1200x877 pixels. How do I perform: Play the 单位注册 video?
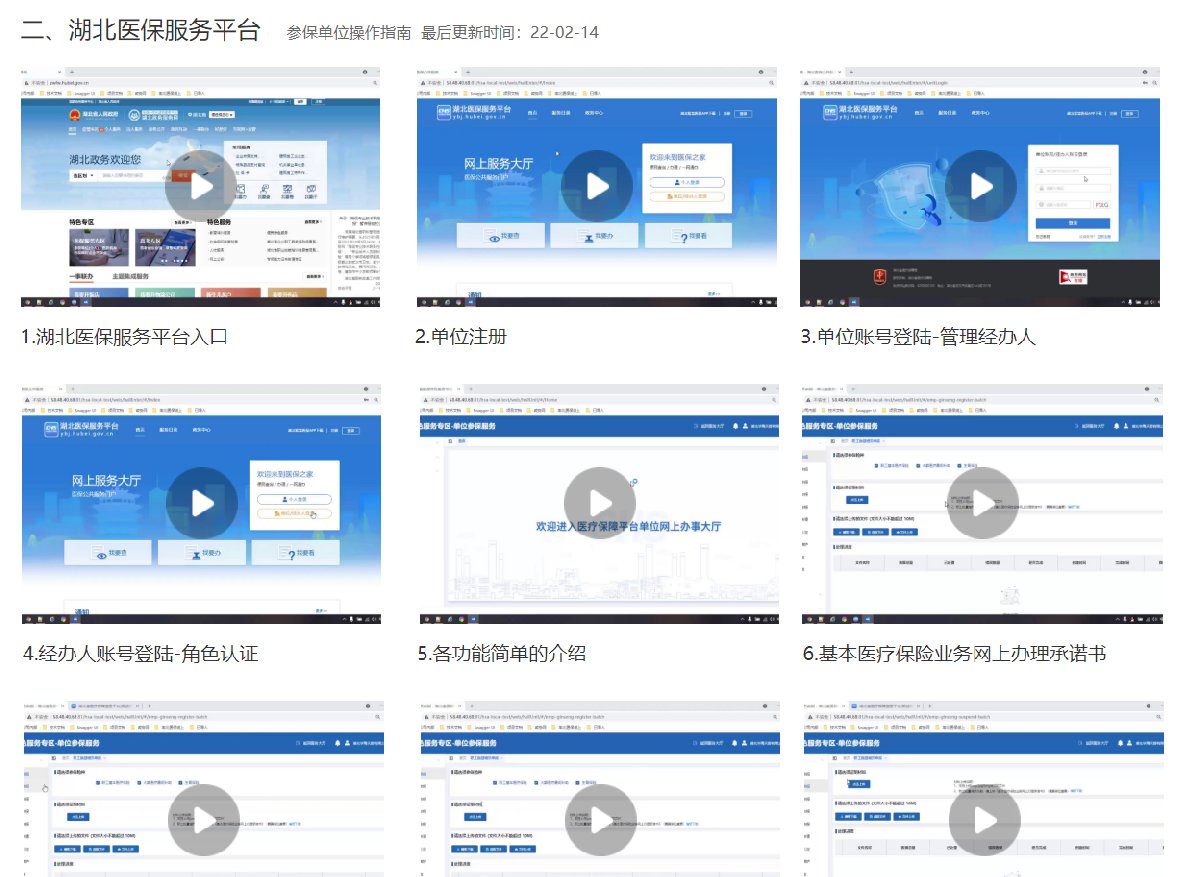click(597, 187)
